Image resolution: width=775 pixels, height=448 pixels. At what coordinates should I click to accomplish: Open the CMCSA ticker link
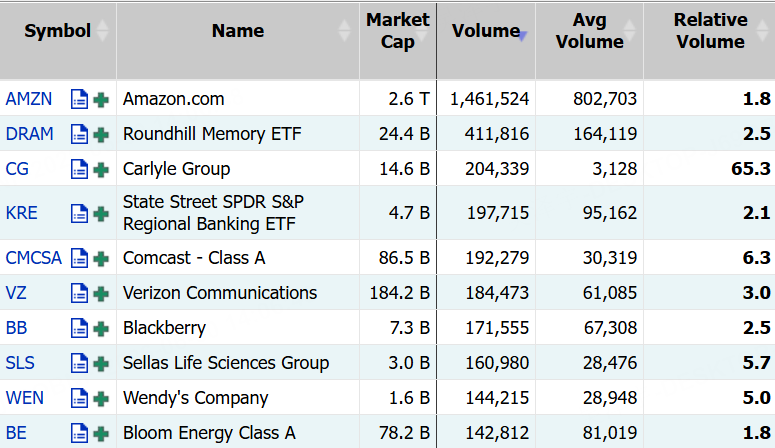[x=34, y=258]
